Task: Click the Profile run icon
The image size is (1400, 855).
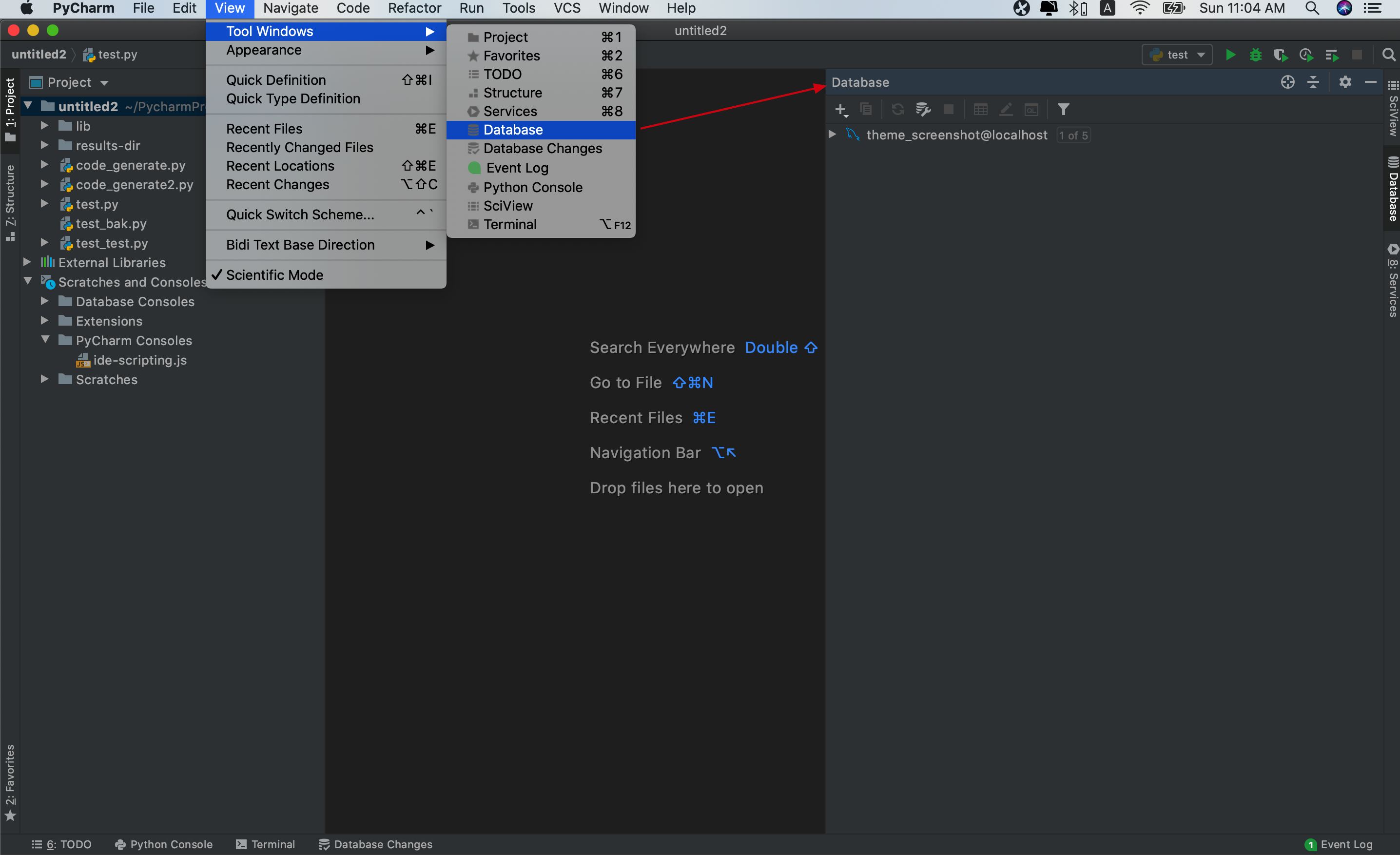Action: click(x=1306, y=55)
